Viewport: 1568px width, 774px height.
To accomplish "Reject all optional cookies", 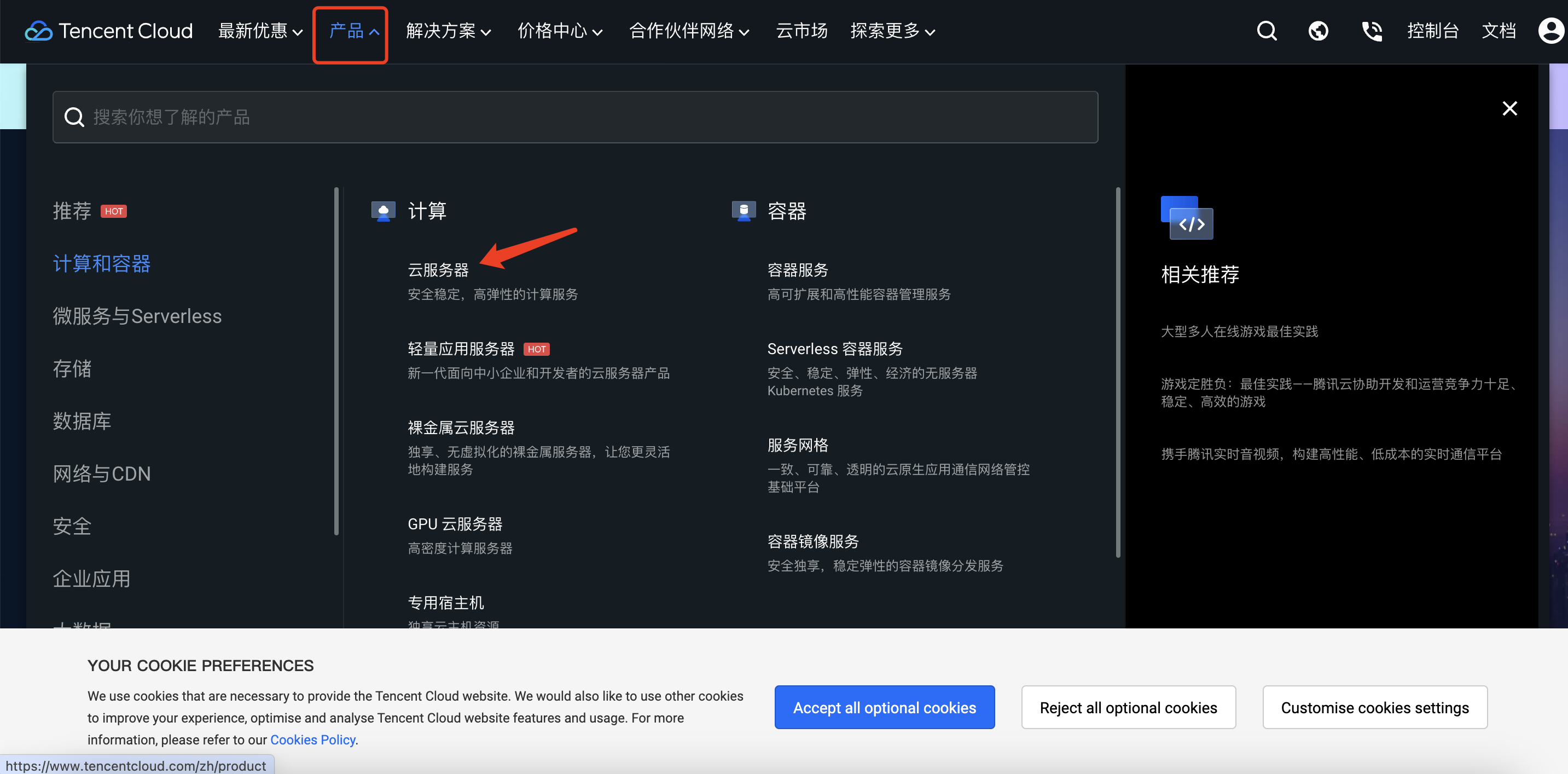I will 1128,707.
